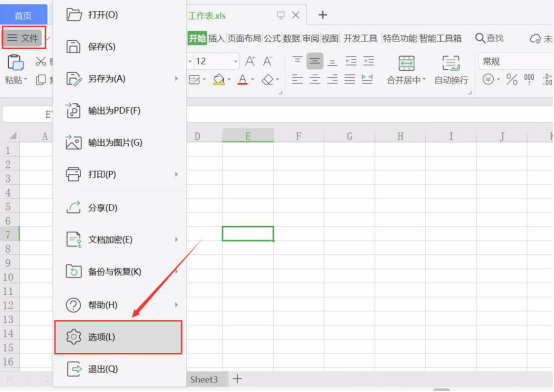Click the distributed alignment icon
The image size is (554, 392).
click(x=367, y=80)
